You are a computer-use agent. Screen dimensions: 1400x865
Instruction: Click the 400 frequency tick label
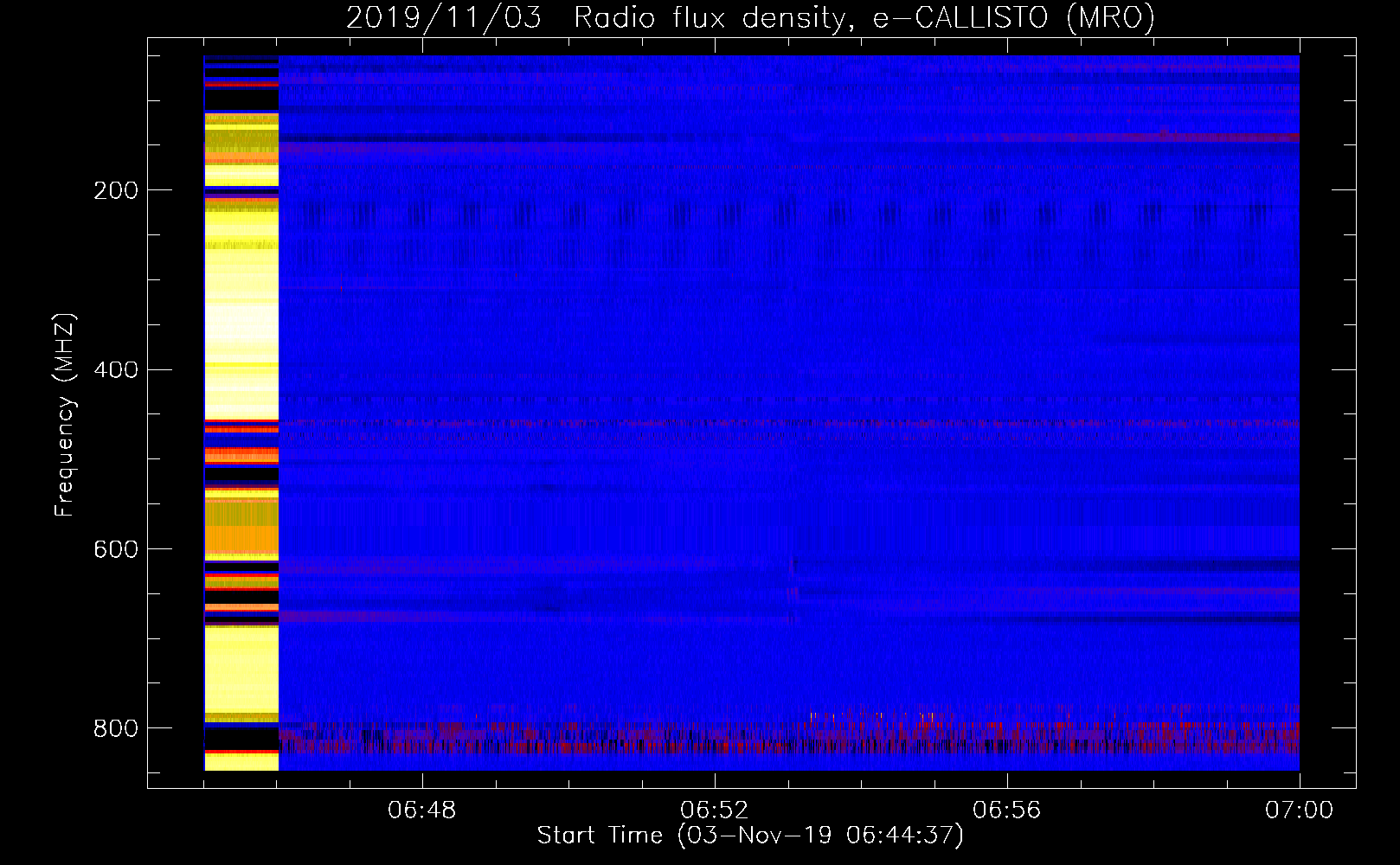pyautogui.click(x=115, y=370)
